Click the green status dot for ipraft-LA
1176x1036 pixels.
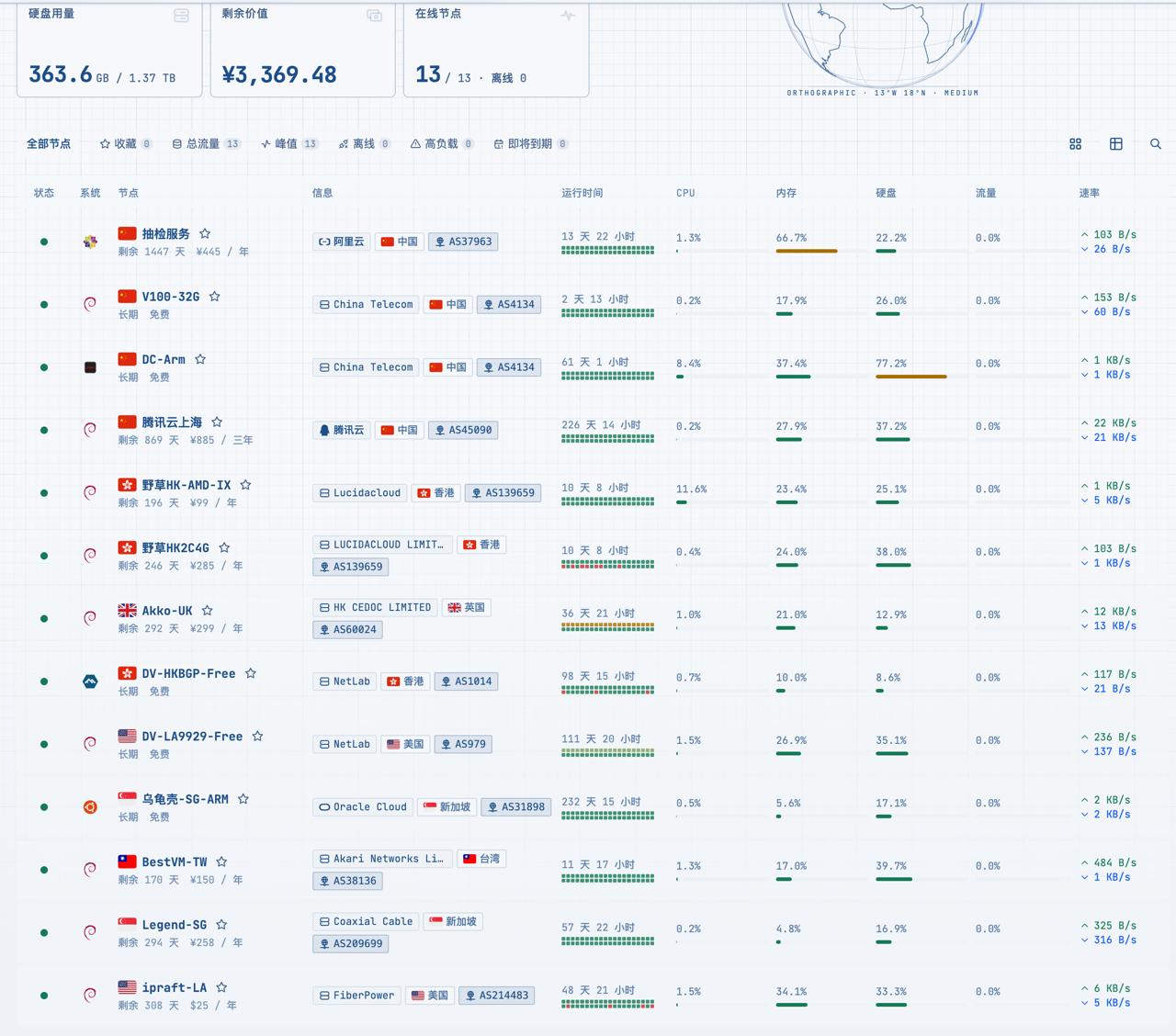[x=44, y=996]
